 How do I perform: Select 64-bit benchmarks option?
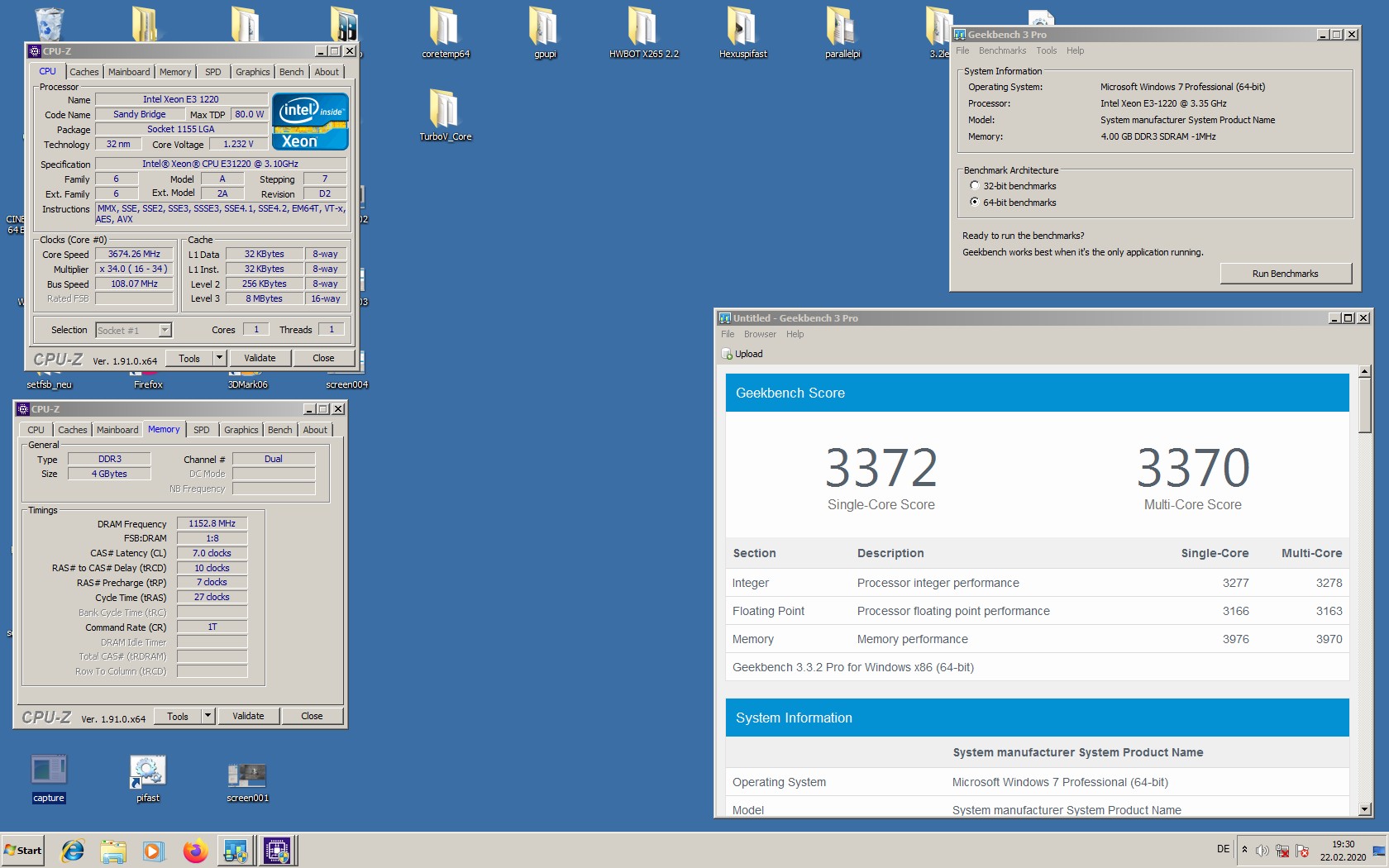[x=975, y=203]
